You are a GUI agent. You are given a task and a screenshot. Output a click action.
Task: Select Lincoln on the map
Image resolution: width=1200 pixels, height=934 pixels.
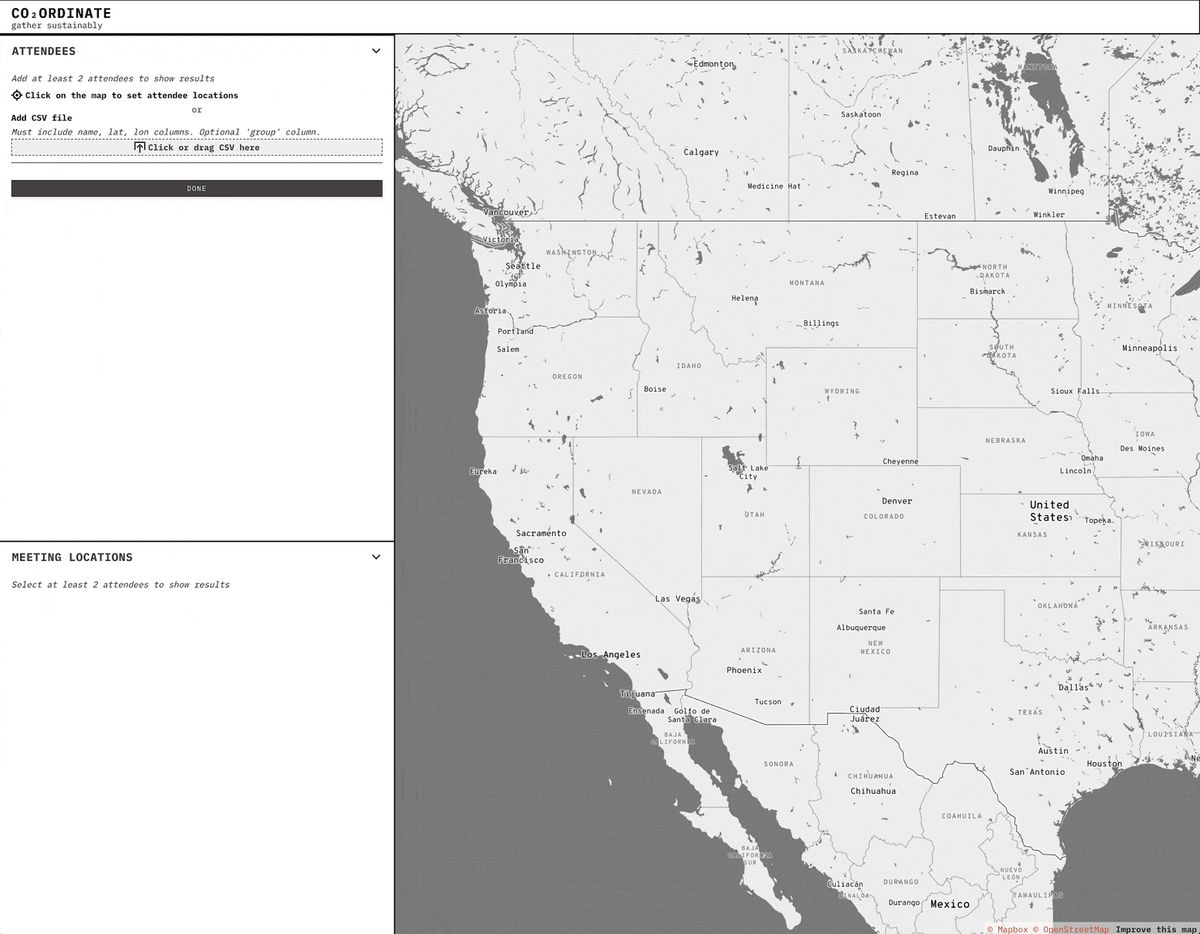point(1076,470)
